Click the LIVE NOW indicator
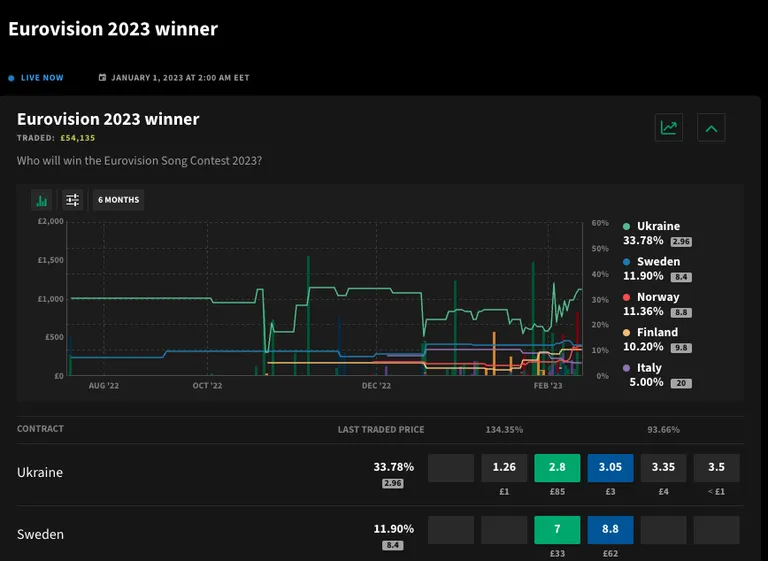 (x=36, y=77)
